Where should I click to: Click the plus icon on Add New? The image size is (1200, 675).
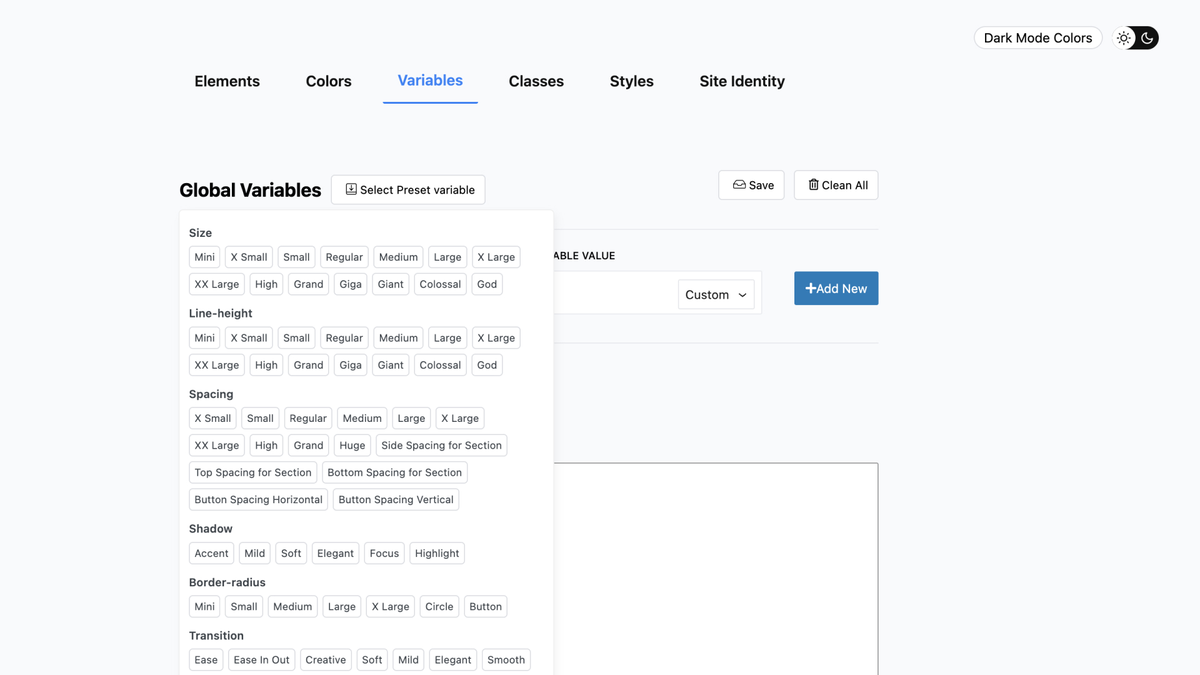[x=813, y=288]
